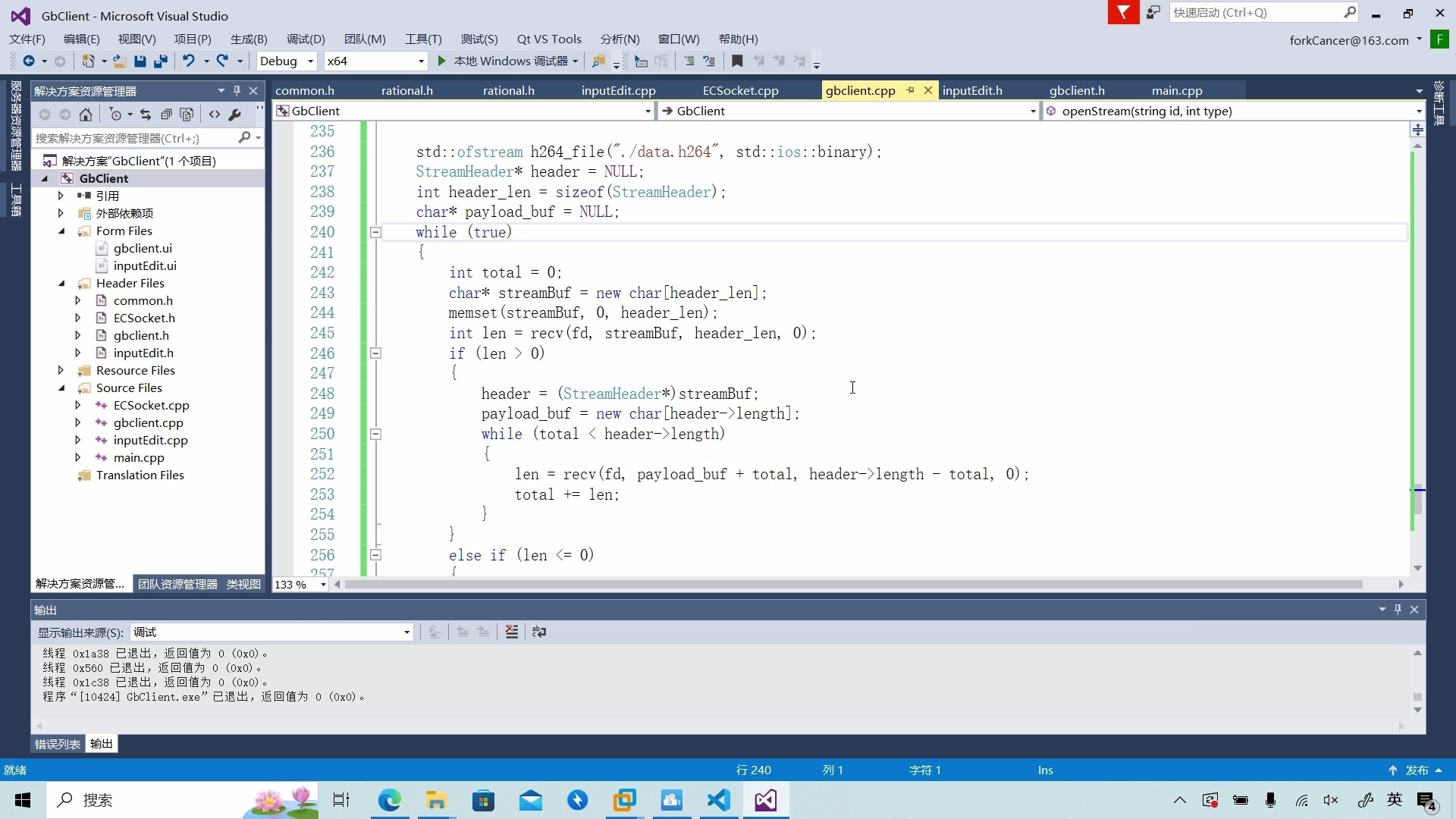Switch to the inputEdit.h tab
Viewport: 1456px width, 819px height.
point(973,90)
